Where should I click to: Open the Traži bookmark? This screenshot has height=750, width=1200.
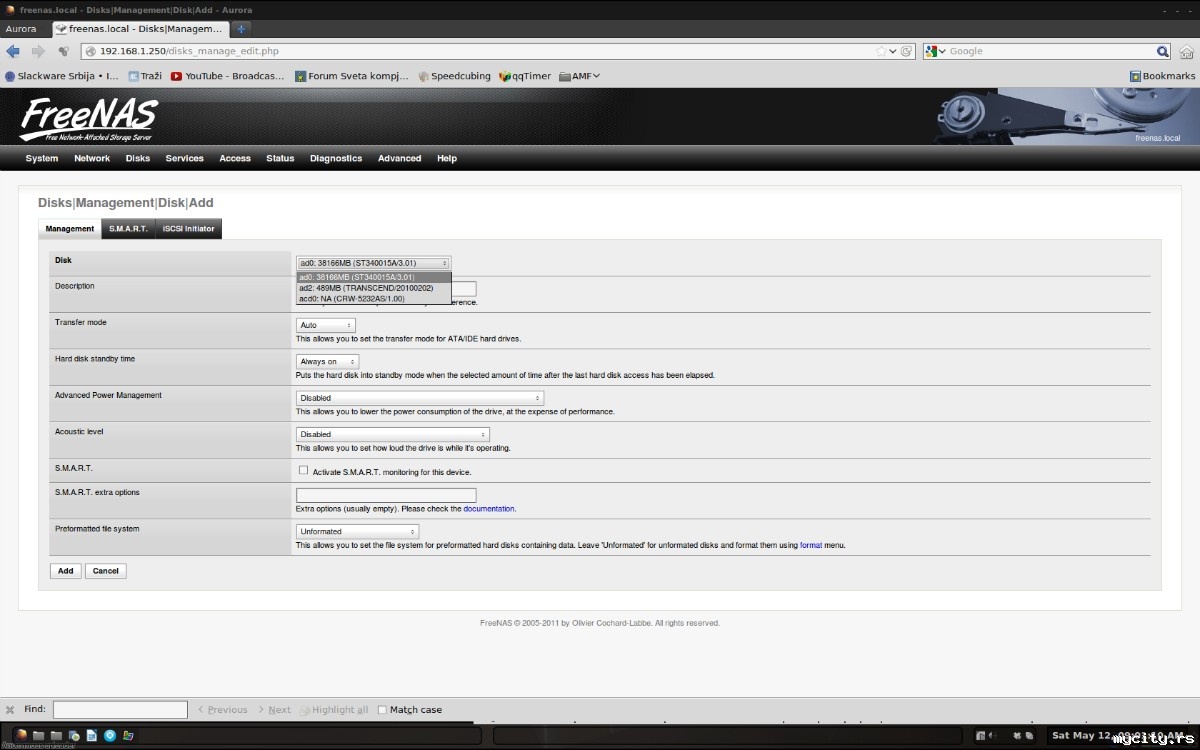click(x=145, y=76)
